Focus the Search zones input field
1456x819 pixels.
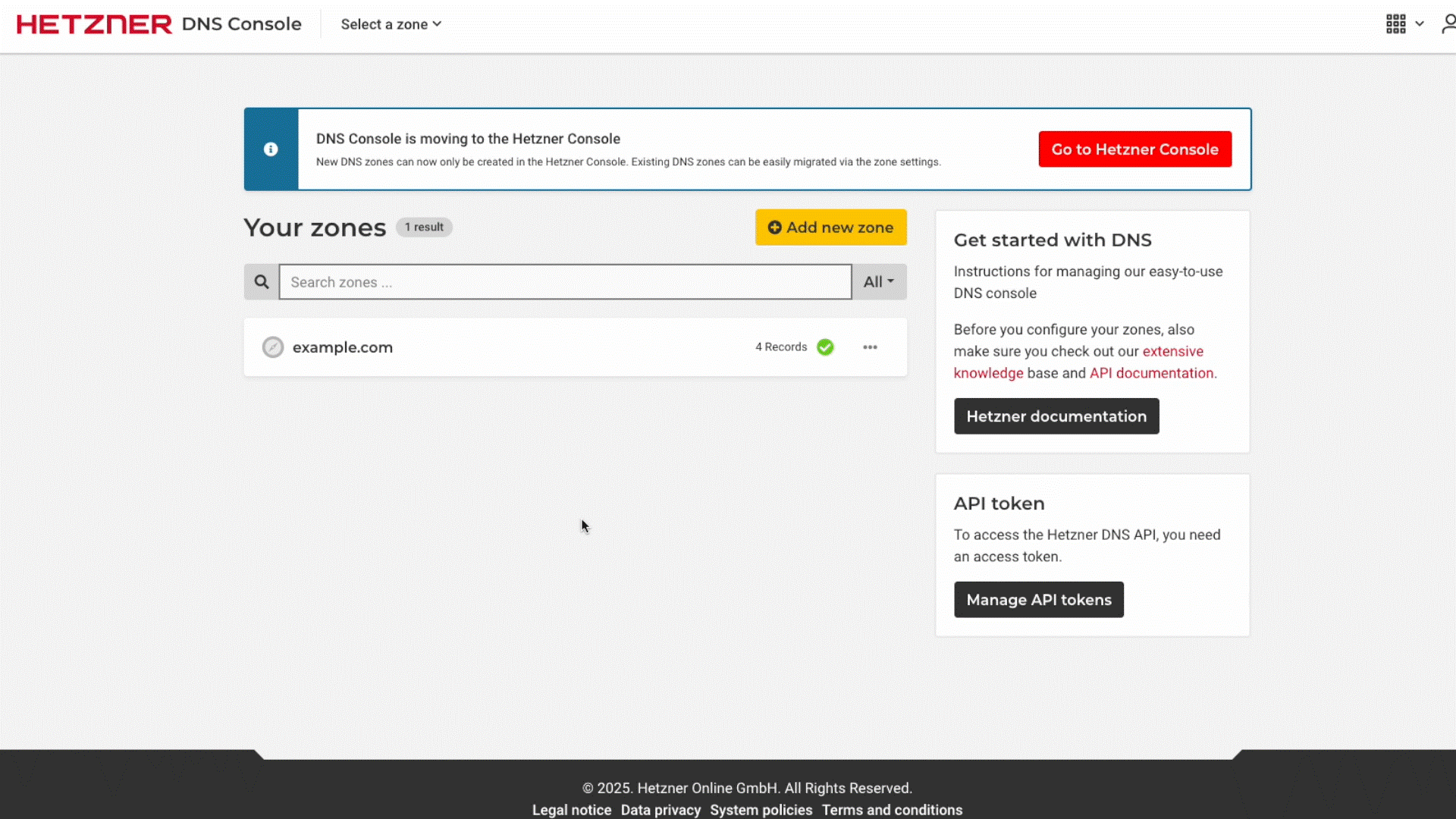click(x=565, y=282)
